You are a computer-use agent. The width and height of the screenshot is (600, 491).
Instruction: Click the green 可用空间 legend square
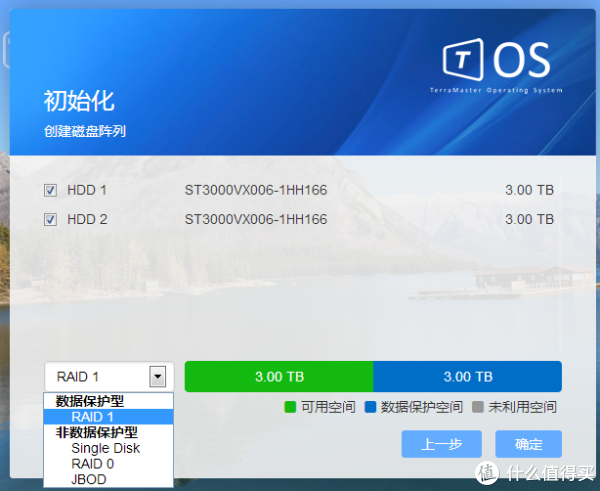pos(290,407)
